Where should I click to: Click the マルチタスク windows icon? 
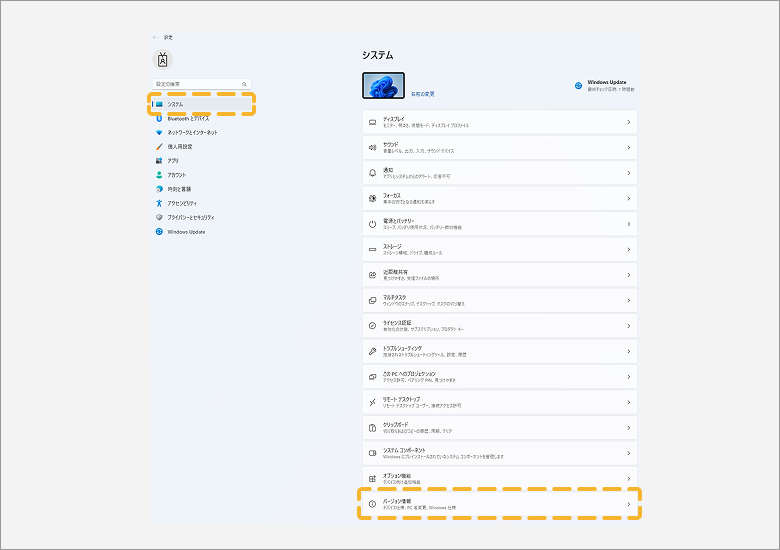click(x=373, y=300)
